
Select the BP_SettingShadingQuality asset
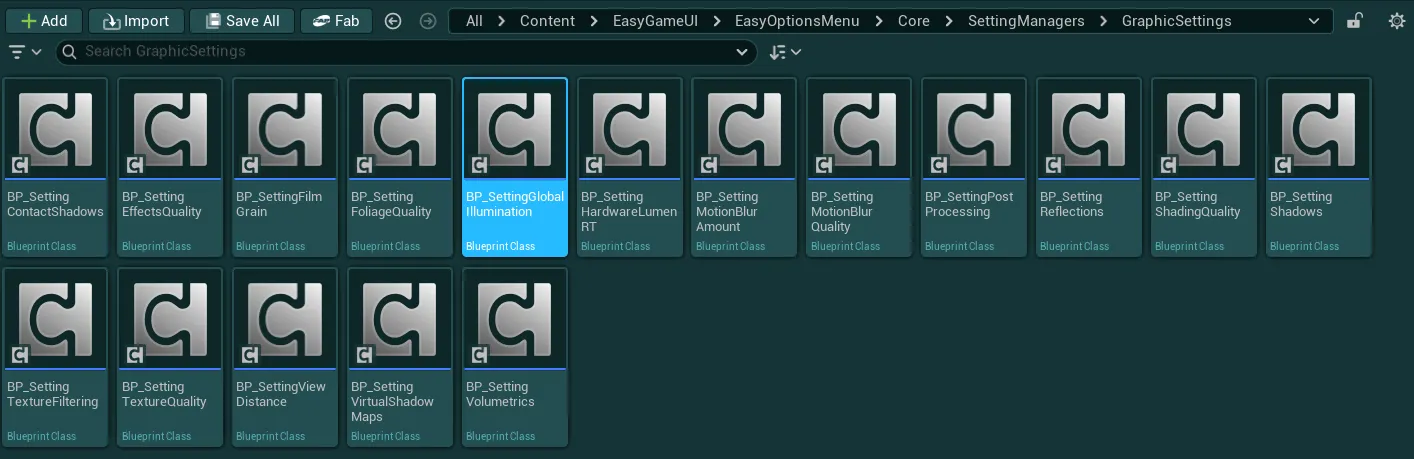(x=1204, y=167)
